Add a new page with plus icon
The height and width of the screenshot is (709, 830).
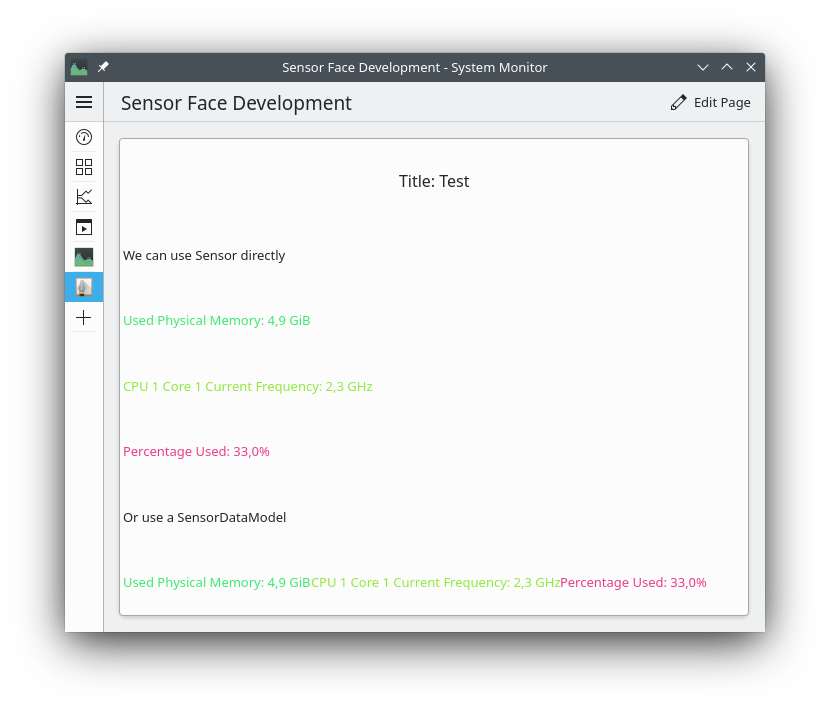point(84,318)
